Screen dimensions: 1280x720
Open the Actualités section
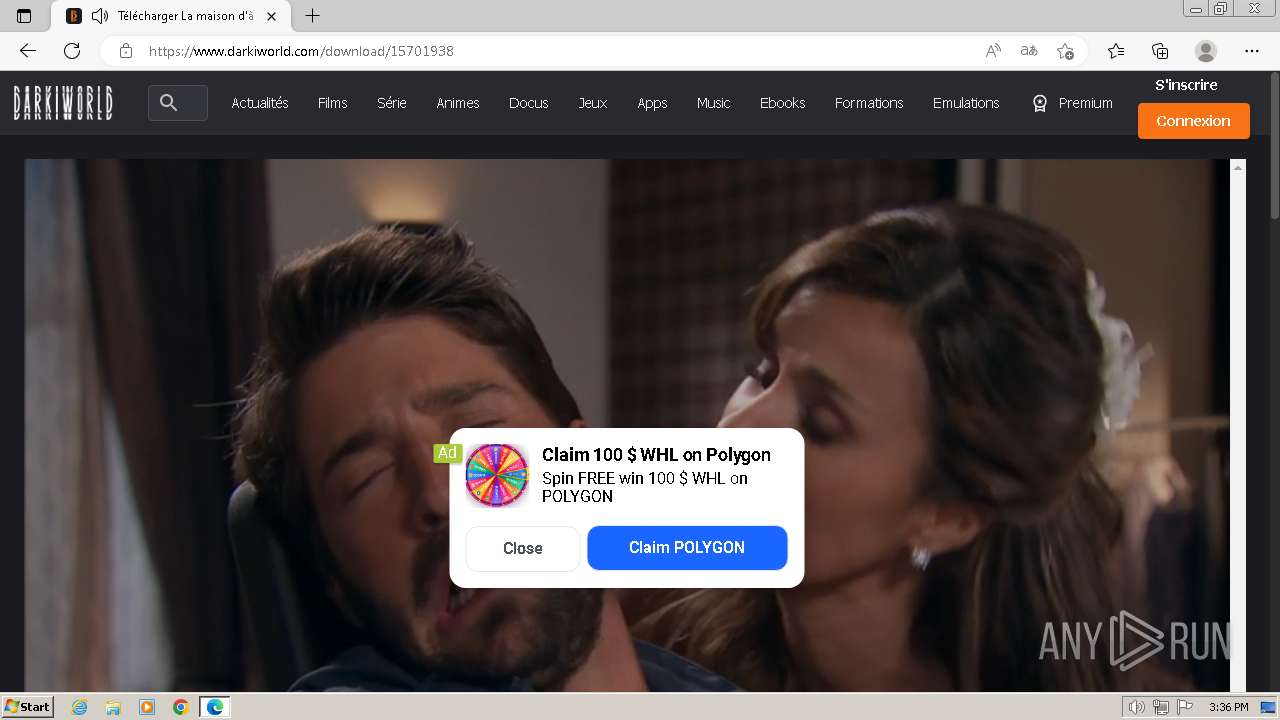click(260, 103)
